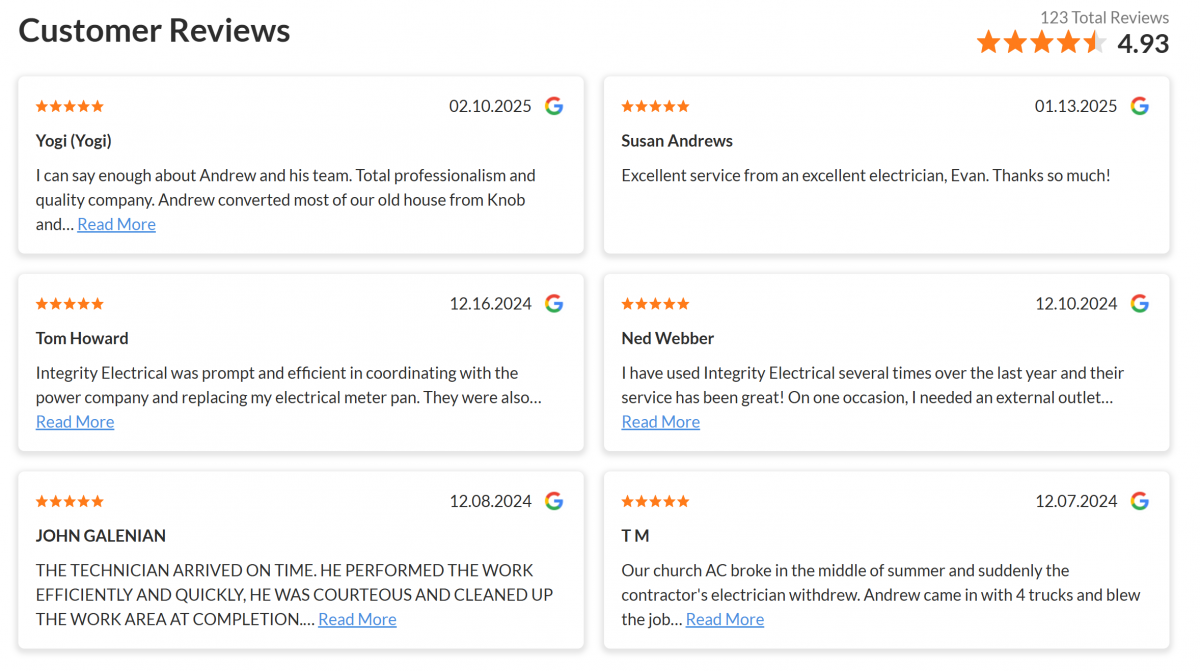Image resolution: width=1200 pixels, height=671 pixels.
Task: Expand Tom Howard's review with Read More
Action: tap(75, 422)
